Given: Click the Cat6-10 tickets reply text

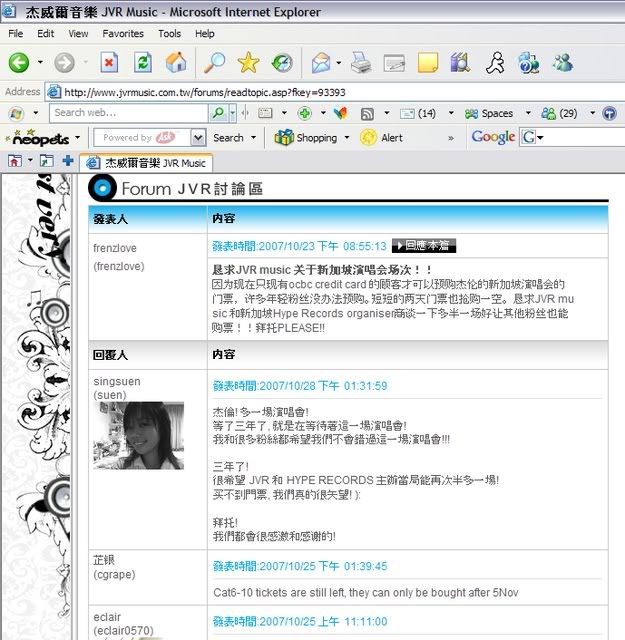Looking at the screenshot, I should 366,592.
